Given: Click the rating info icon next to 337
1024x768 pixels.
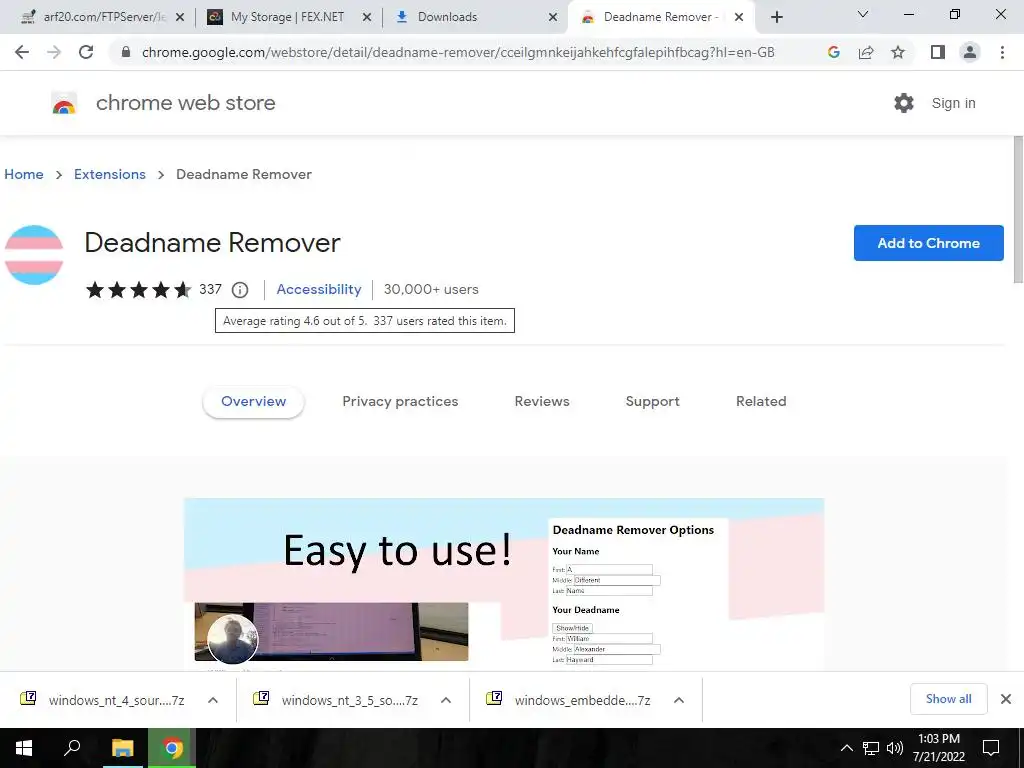Looking at the screenshot, I should coord(240,289).
